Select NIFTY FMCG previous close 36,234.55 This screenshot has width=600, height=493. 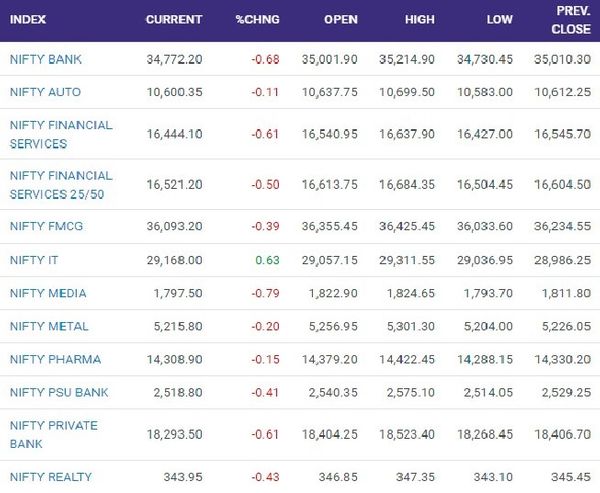(562, 226)
